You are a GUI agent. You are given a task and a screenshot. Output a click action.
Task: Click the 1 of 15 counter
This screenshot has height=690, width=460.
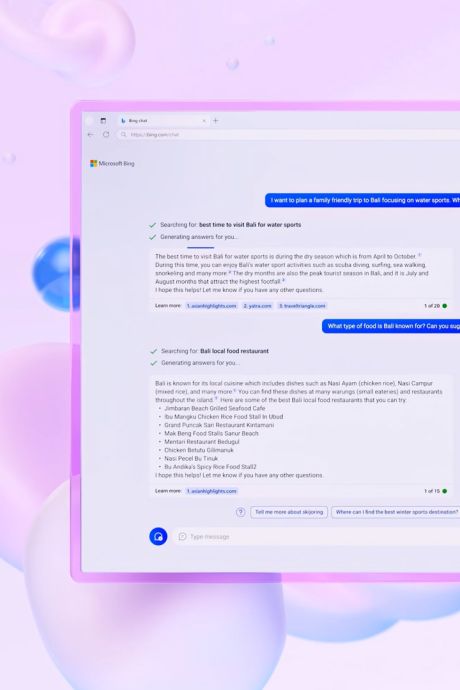[432, 491]
